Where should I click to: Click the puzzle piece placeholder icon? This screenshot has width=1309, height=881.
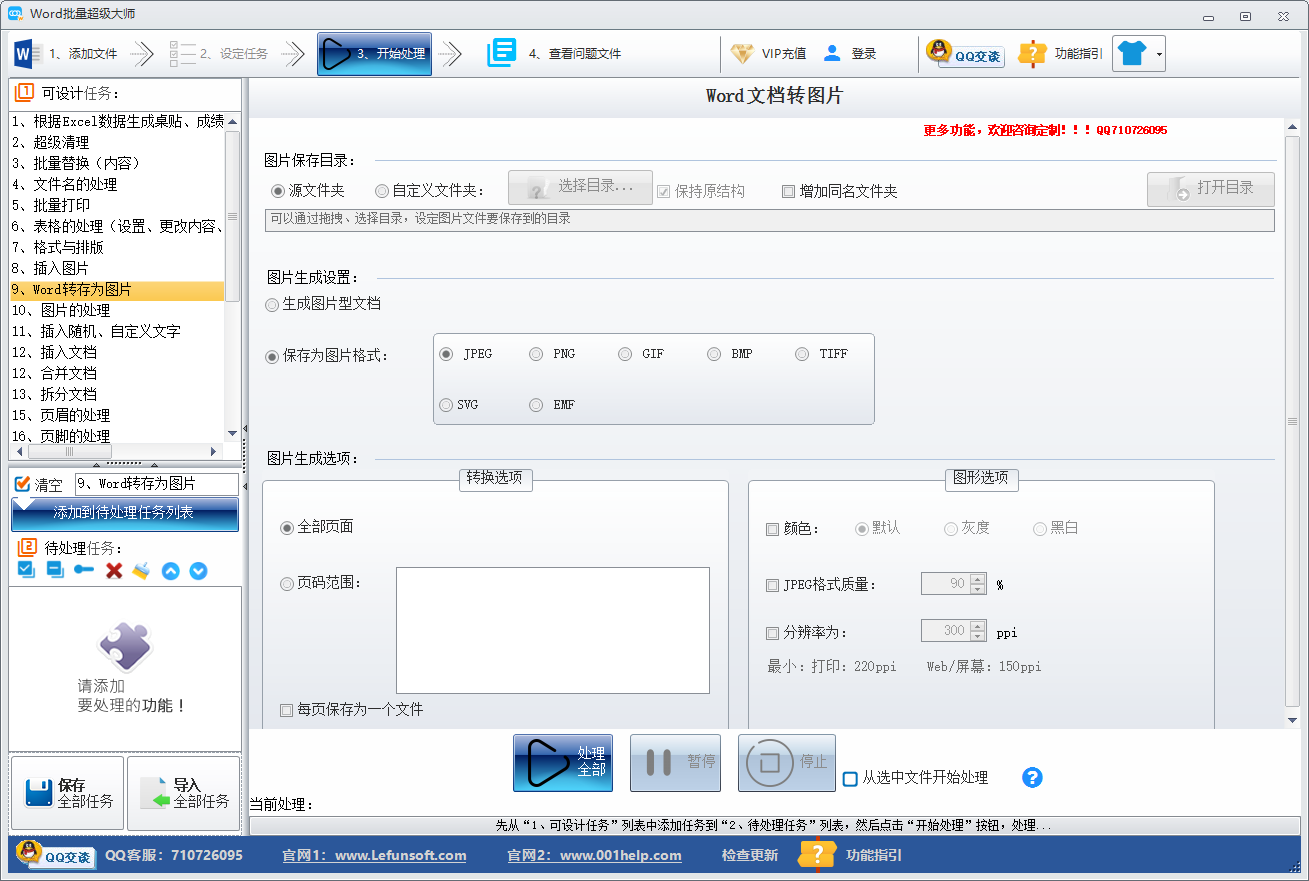[125, 647]
